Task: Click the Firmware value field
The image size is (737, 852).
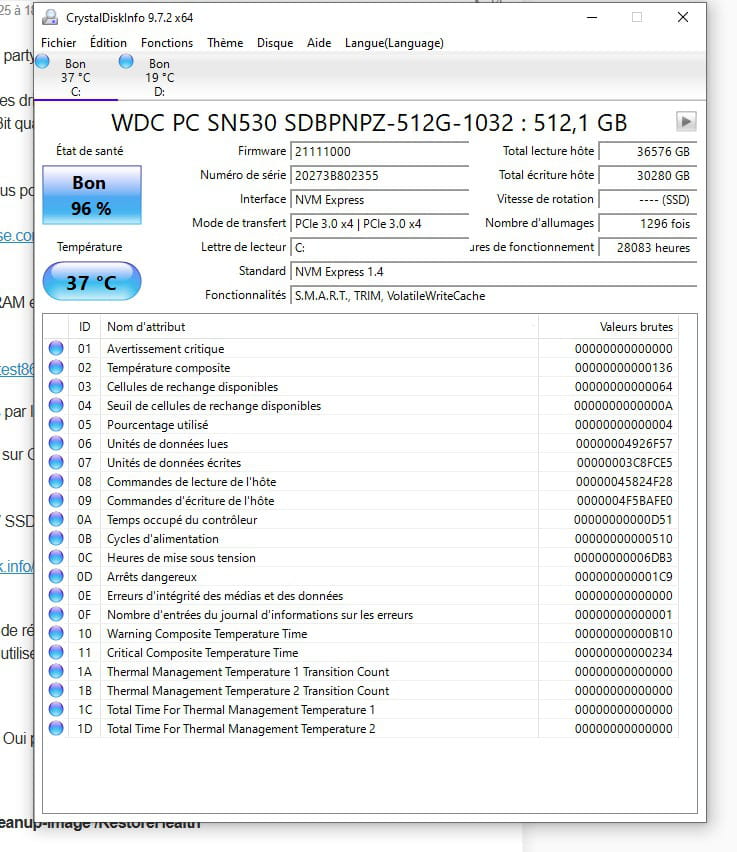Action: [378, 151]
